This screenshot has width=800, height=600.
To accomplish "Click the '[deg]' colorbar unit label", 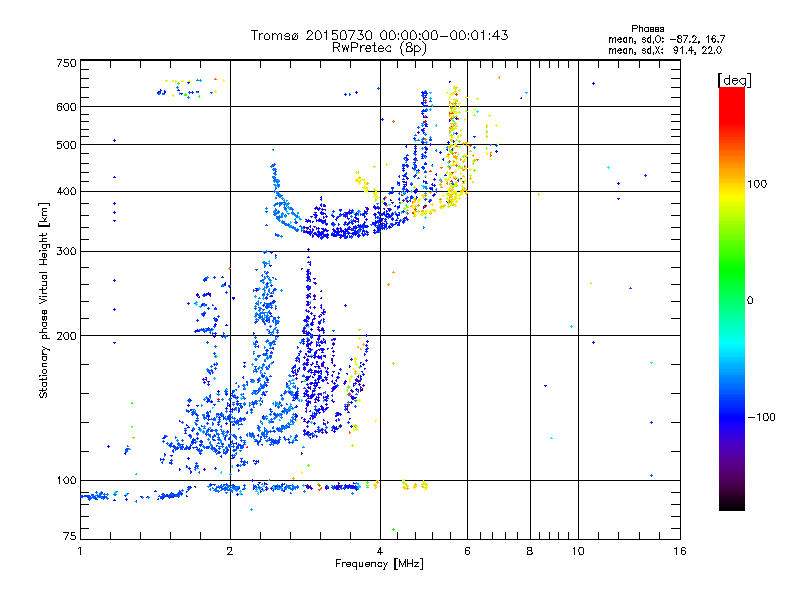I will click(x=734, y=80).
